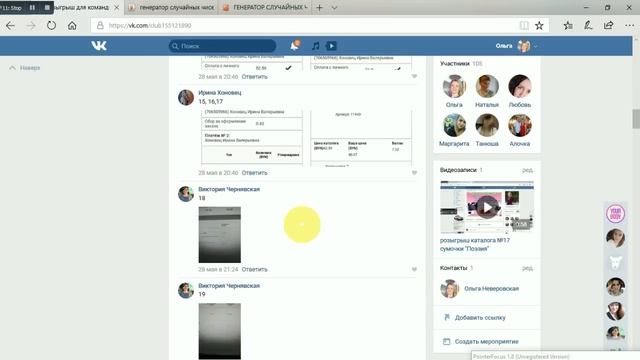Click the add notes pen icon

[588, 25]
